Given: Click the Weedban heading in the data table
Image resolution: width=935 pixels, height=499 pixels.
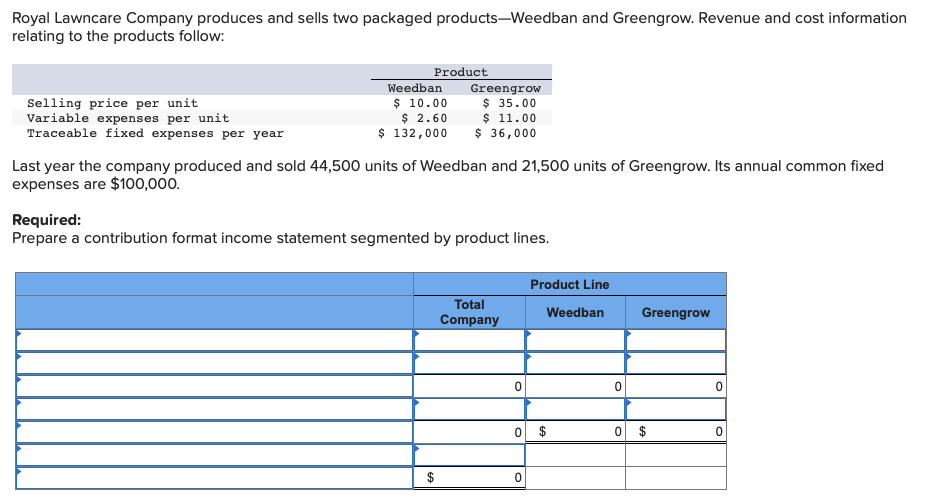Looking at the screenshot, I should click(x=414, y=88).
